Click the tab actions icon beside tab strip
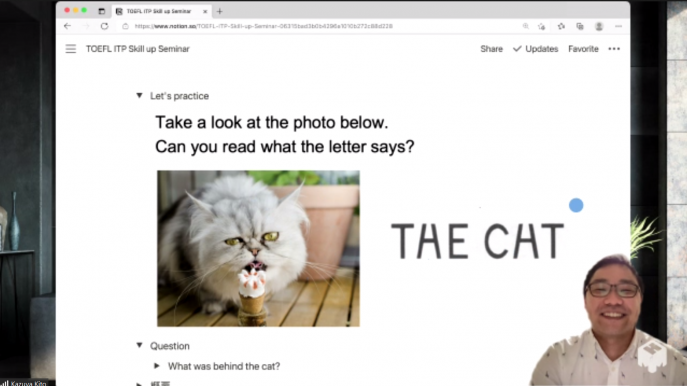Screen dimensions: 687x386 tap(102, 11)
